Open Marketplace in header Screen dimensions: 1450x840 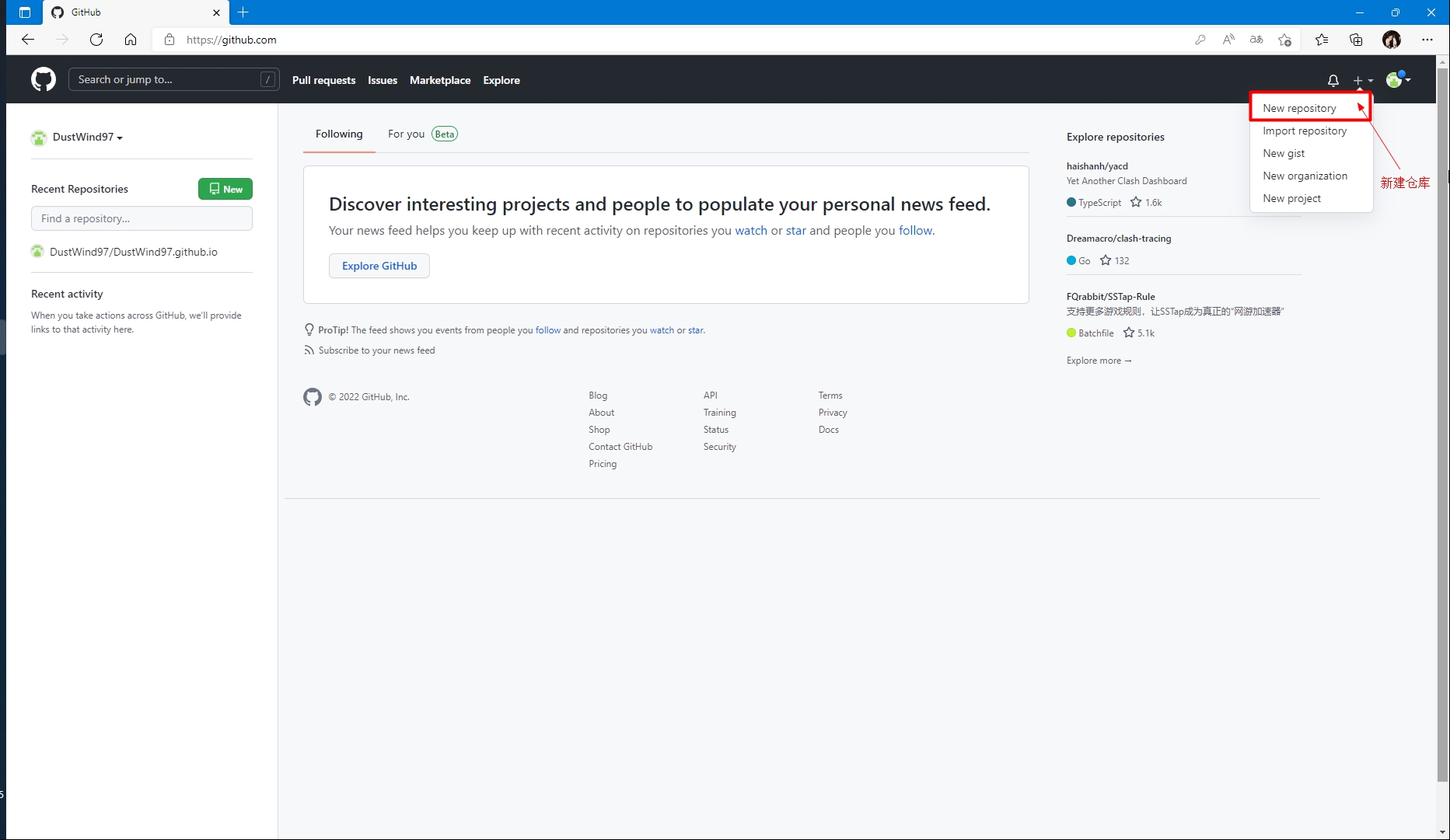pyautogui.click(x=440, y=80)
